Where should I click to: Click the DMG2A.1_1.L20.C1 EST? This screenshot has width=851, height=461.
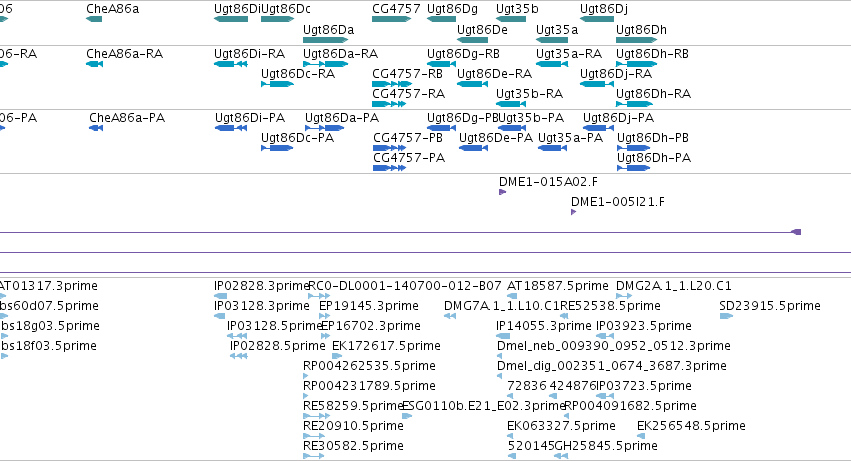pyautogui.click(x=624, y=296)
